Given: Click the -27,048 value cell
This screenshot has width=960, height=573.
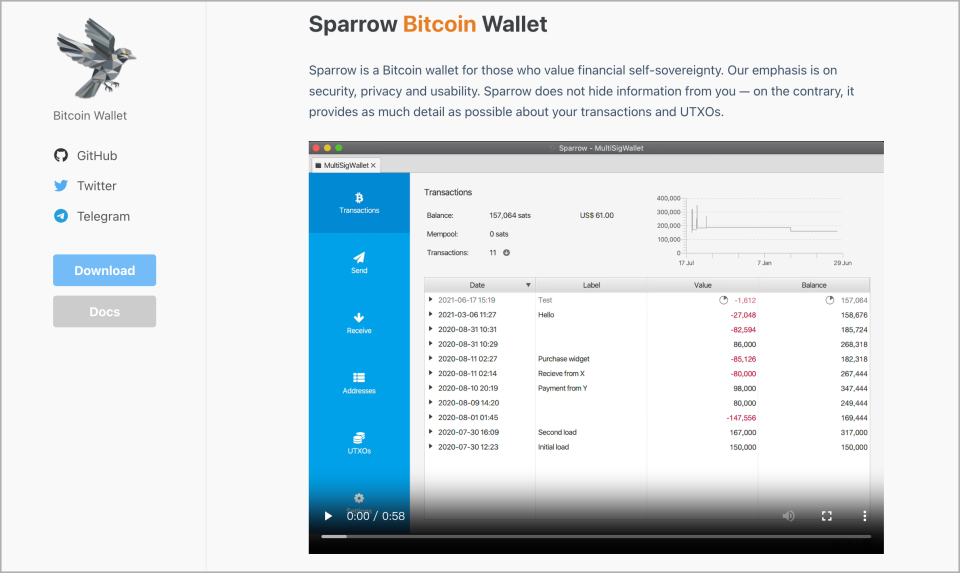Looking at the screenshot, I should pos(743,315).
